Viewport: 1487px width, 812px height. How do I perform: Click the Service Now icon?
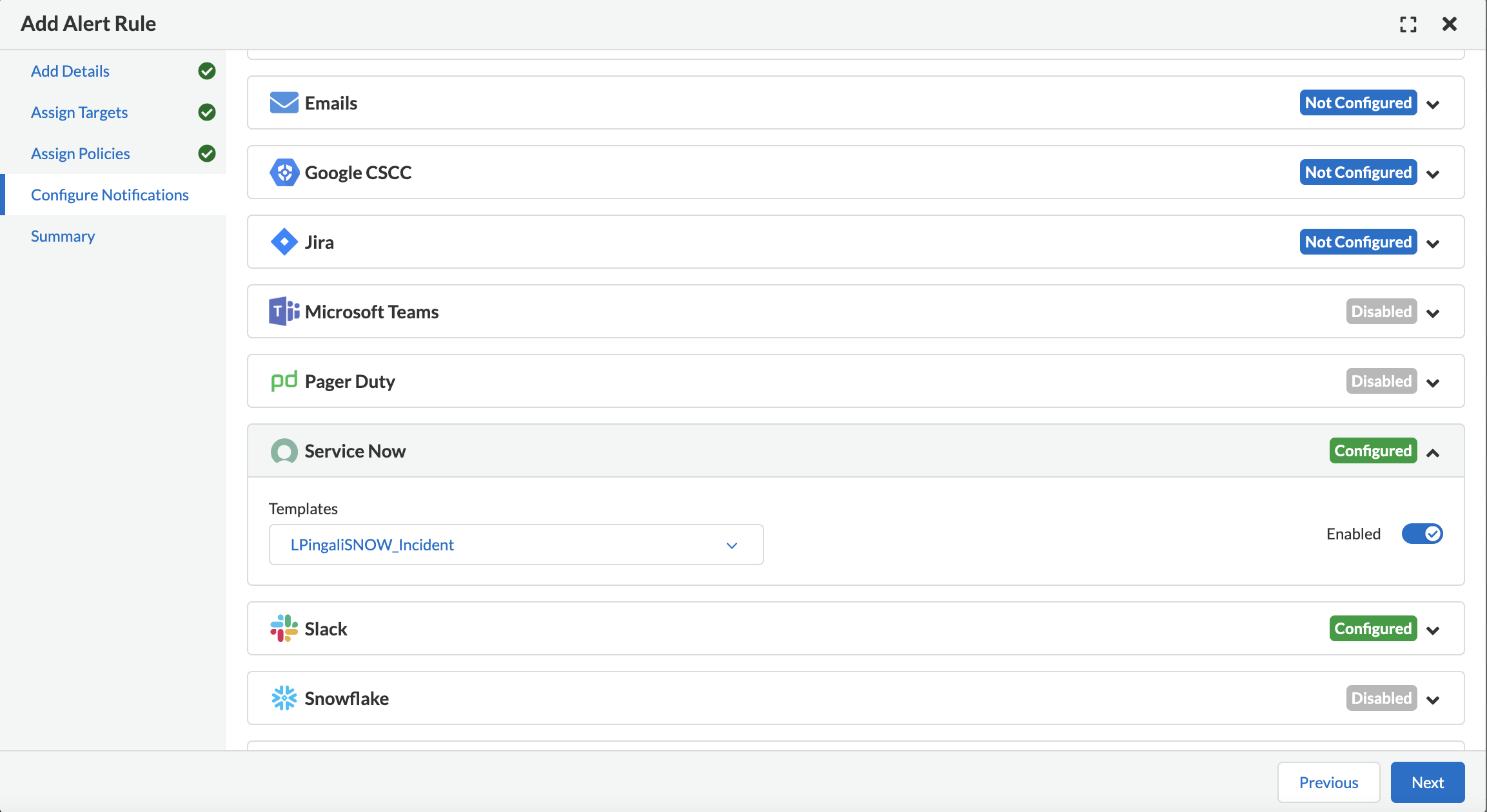coord(283,450)
